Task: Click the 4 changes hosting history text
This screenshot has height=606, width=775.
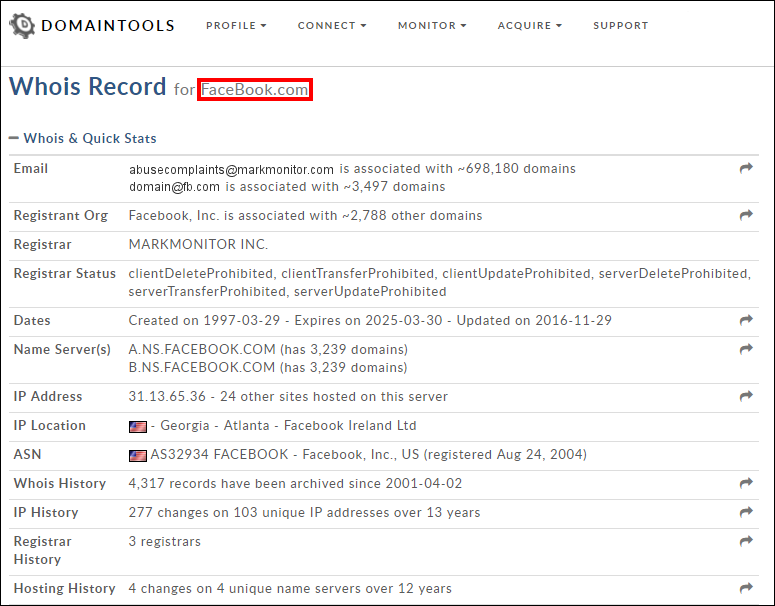Action: click(x=290, y=588)
